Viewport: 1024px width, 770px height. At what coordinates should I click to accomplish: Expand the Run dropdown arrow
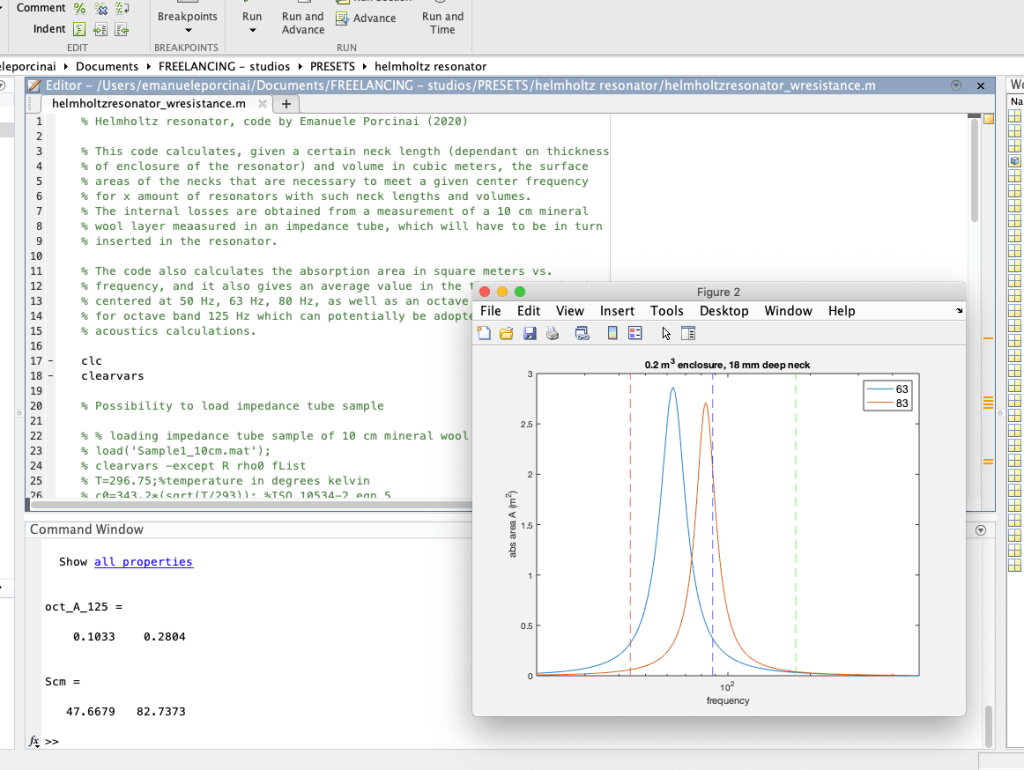[x=252, y=30]
